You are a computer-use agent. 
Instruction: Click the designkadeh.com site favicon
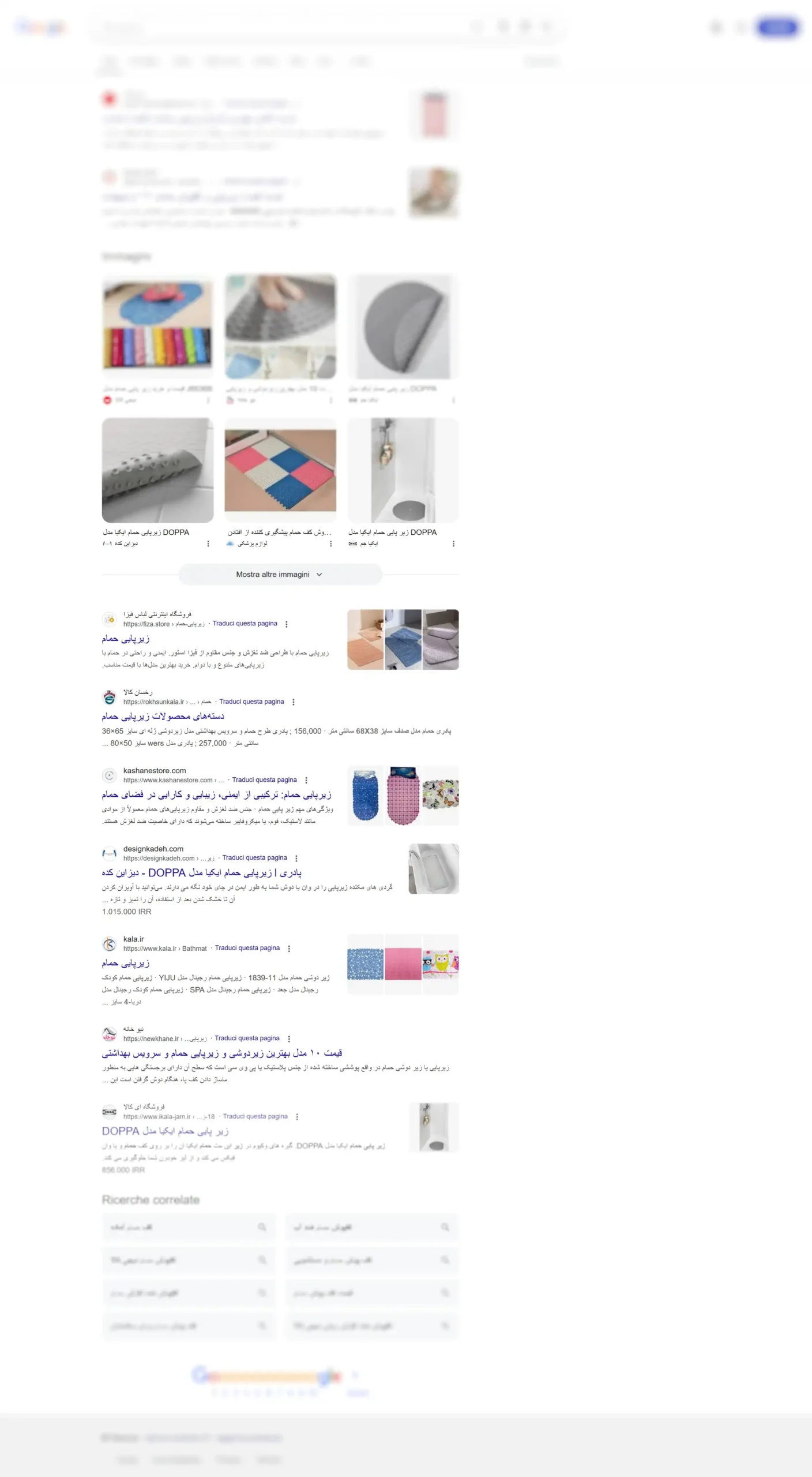tap(109, 854)
